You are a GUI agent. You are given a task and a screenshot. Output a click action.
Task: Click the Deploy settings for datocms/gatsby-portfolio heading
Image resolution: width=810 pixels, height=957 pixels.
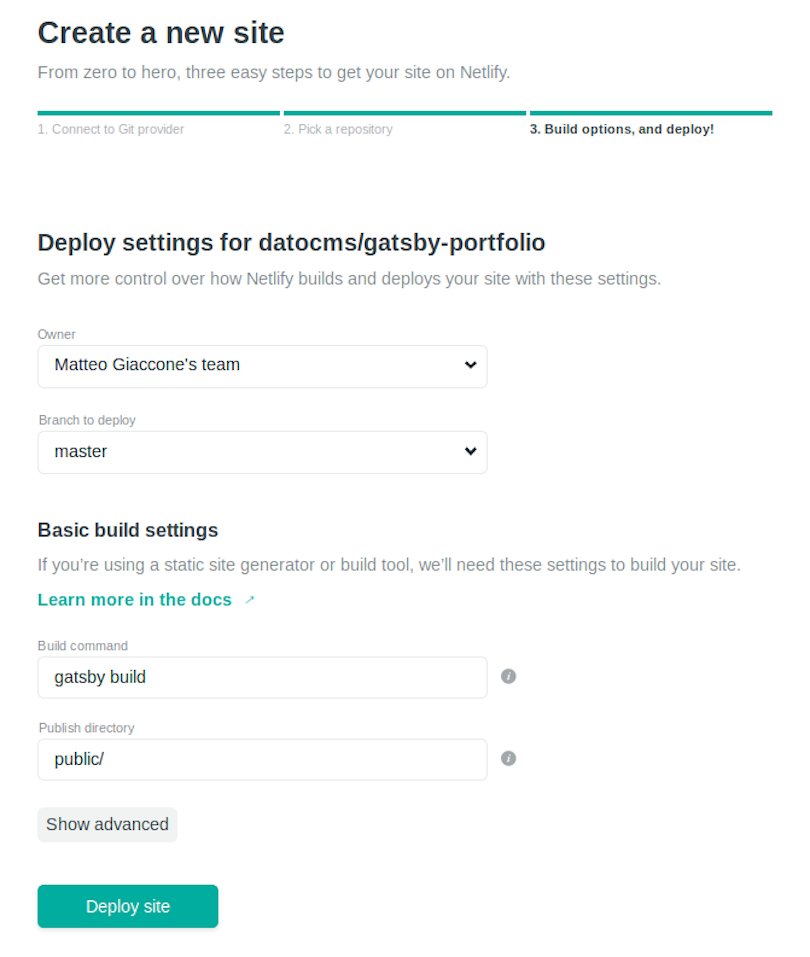tap(291, 243)
